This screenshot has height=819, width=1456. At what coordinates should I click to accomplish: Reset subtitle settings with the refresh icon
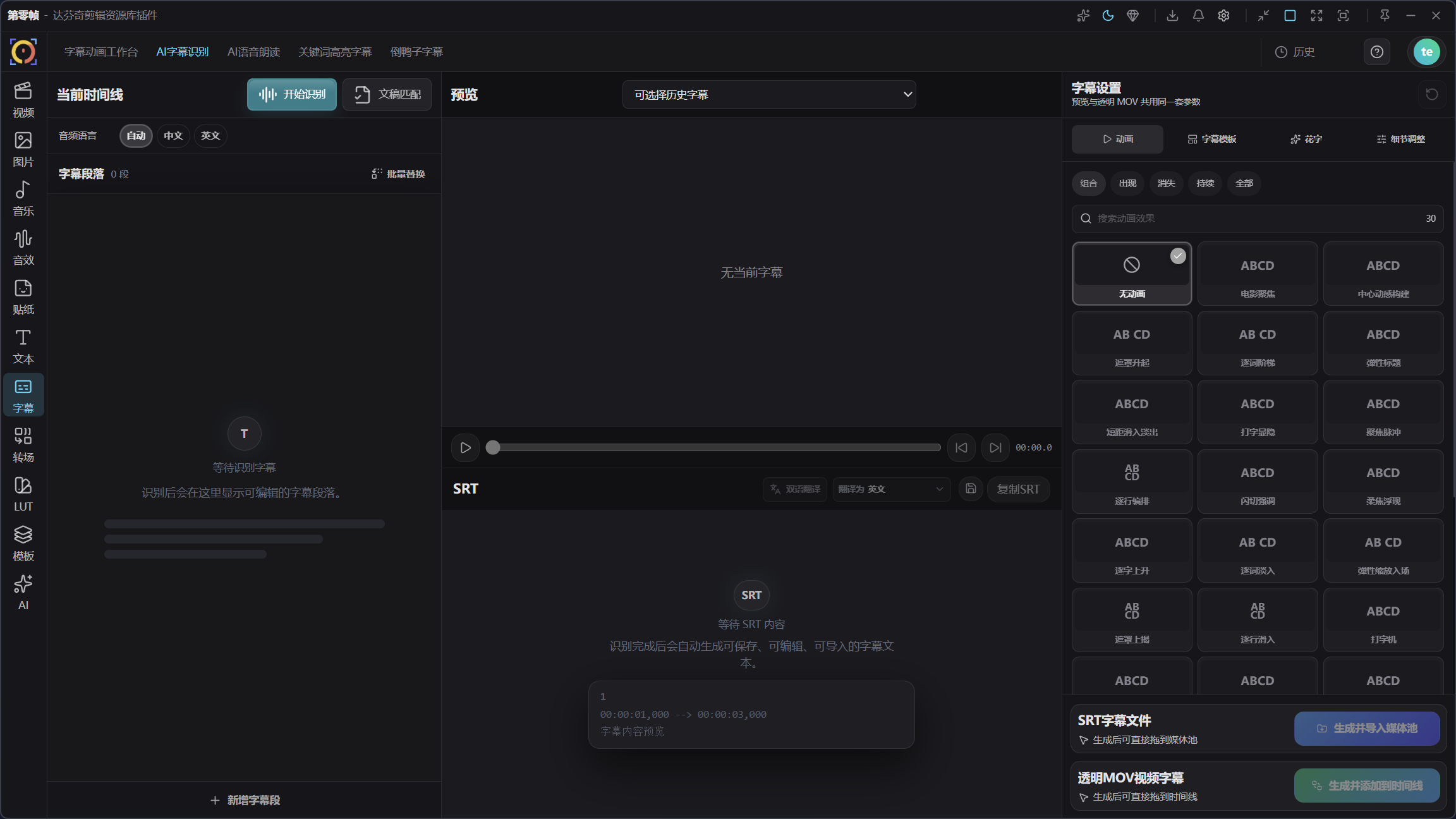1432,94
